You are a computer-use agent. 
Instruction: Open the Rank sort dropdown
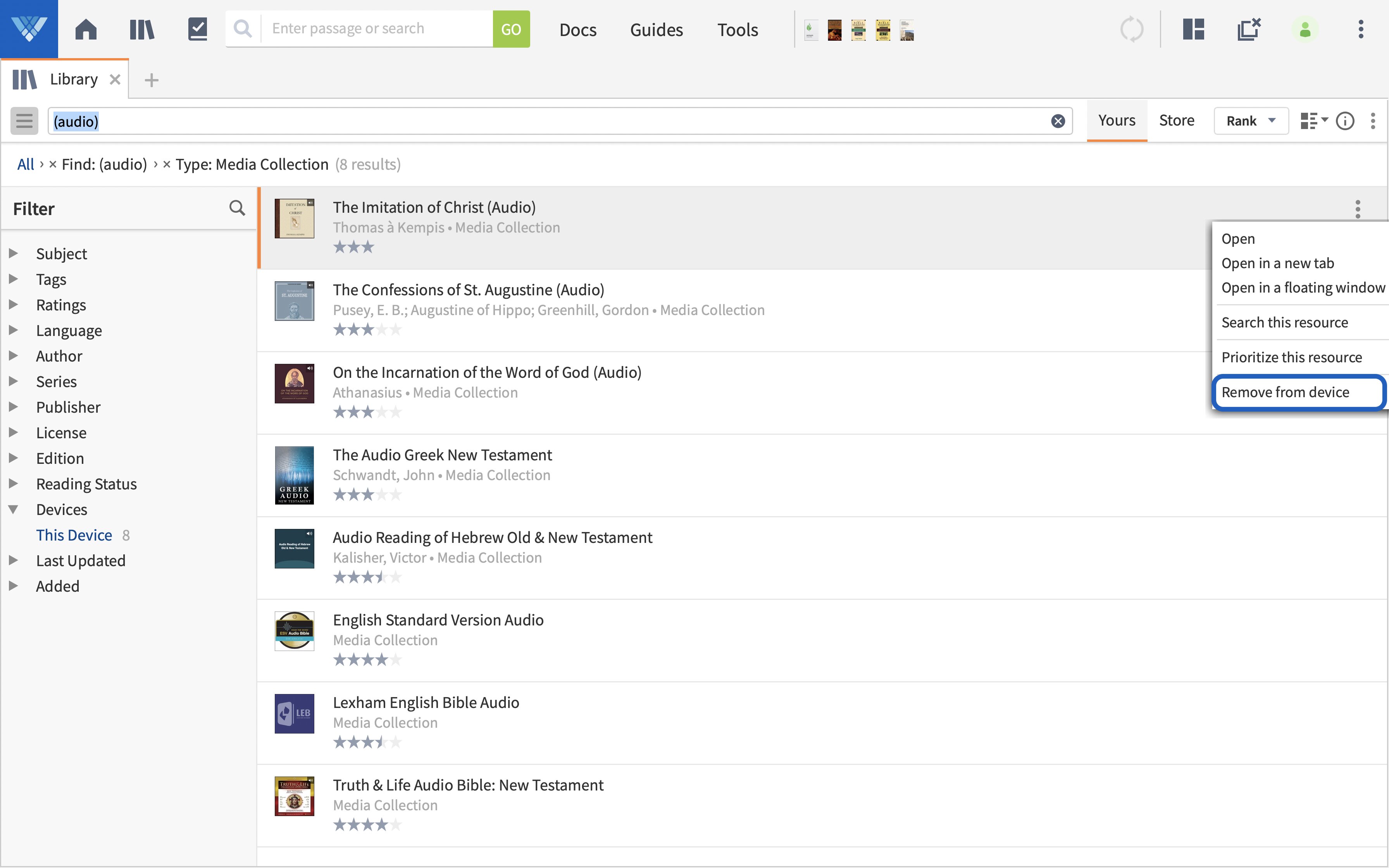tap(1251, 121)
